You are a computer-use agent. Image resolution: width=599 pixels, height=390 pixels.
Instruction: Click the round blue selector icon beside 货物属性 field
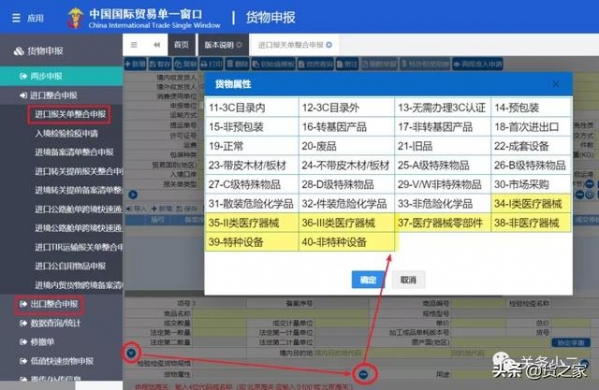pyautogui.click(x=363, y=374)
